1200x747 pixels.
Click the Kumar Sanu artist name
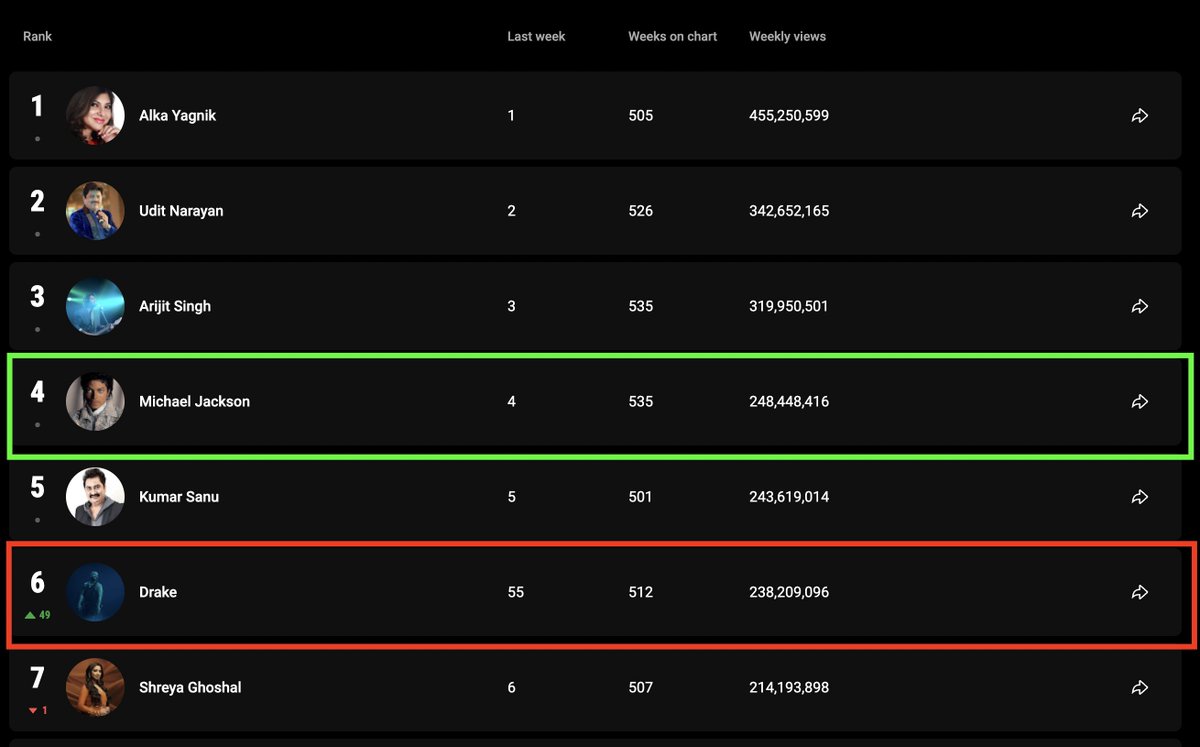pos(179,497)
